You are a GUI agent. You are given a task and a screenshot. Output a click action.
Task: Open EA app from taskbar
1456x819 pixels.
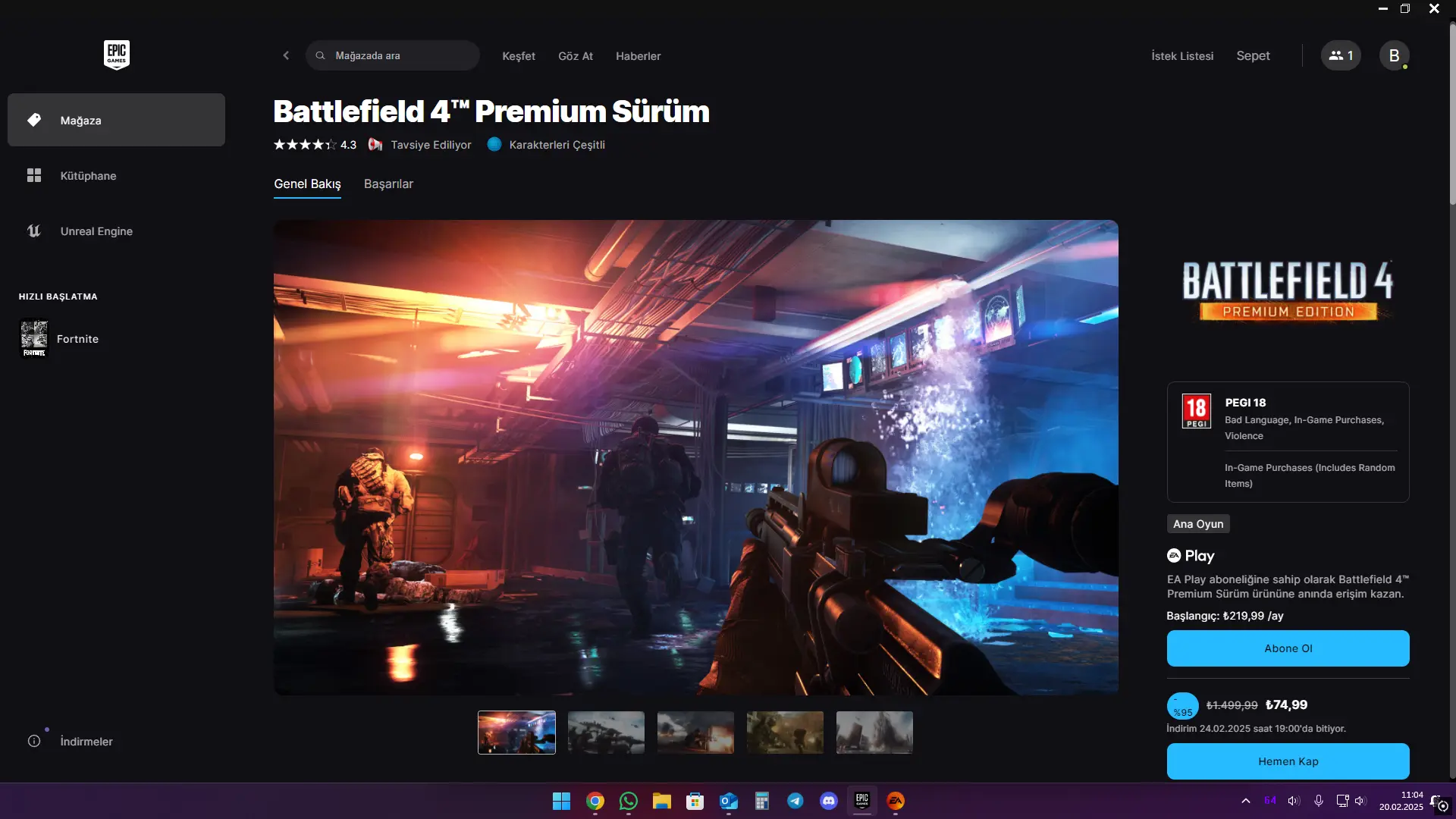point(896,801)
